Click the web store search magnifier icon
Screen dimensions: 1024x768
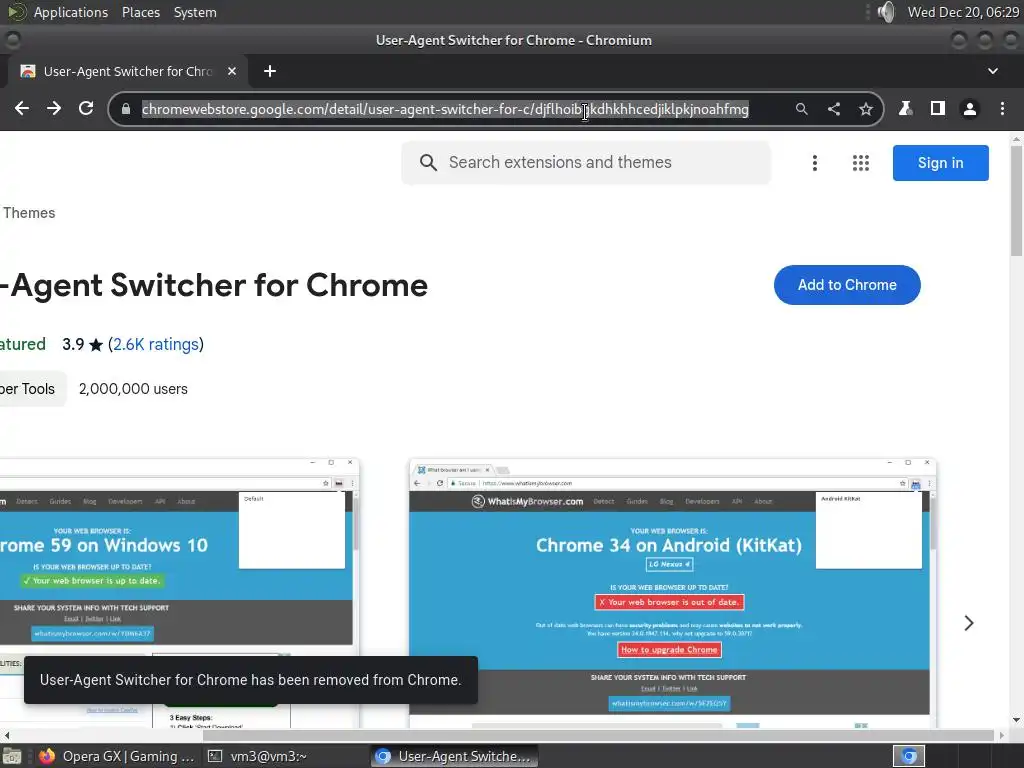(x=428, y=163)
